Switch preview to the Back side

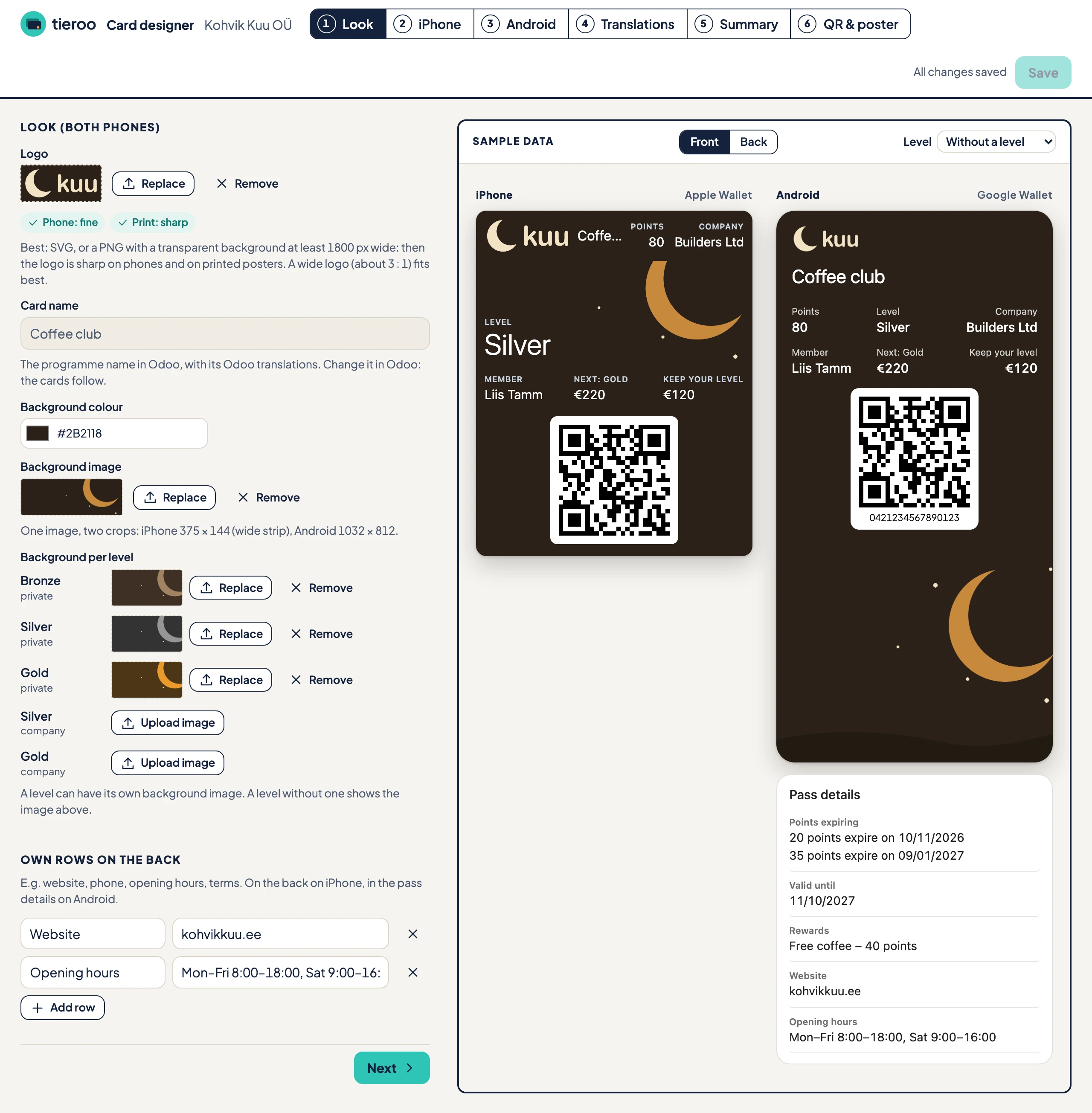(753, 142)
